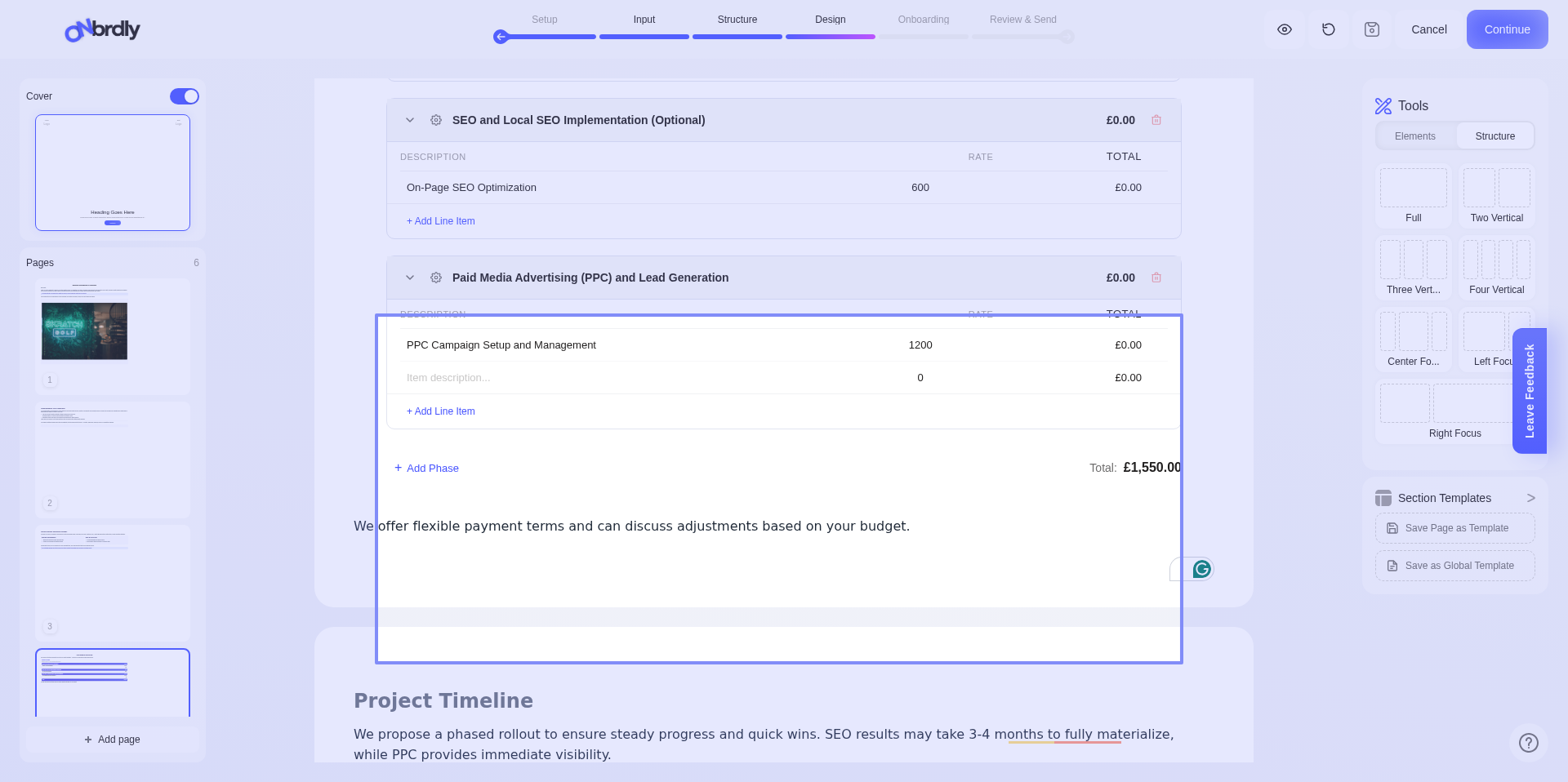This screenshot has width=1568, height=782.
Task: Collapse the Paid Media Advertising phase
Action: (x=410, y=278)
